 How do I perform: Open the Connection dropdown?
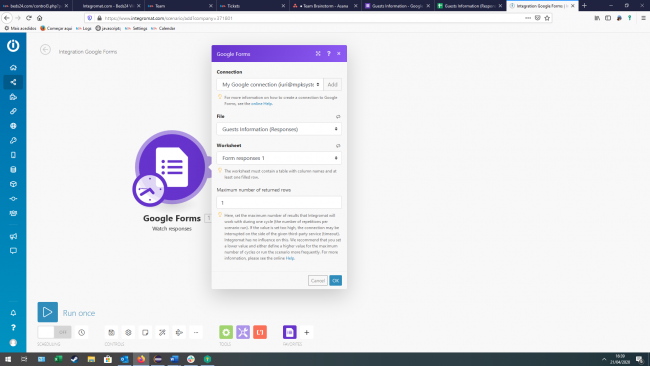(x=270, y=85)
